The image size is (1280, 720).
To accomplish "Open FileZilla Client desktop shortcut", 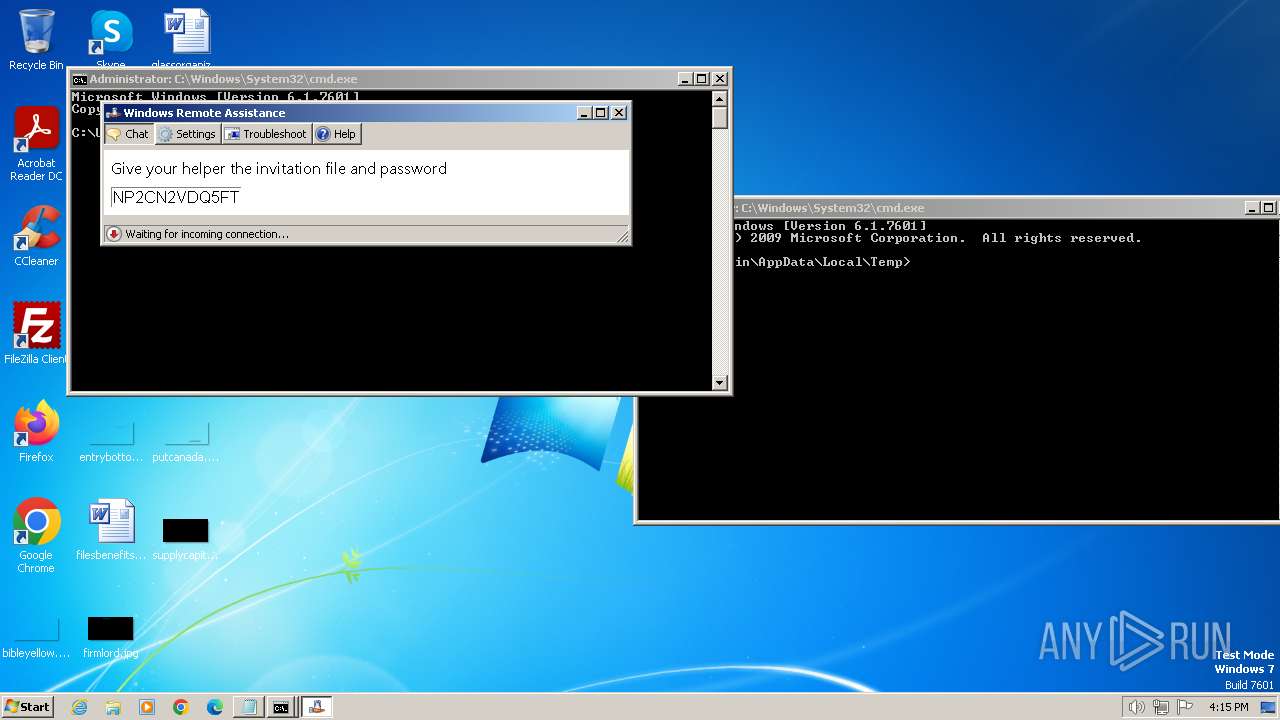I will pyautogui.click(x=36, y=334).
